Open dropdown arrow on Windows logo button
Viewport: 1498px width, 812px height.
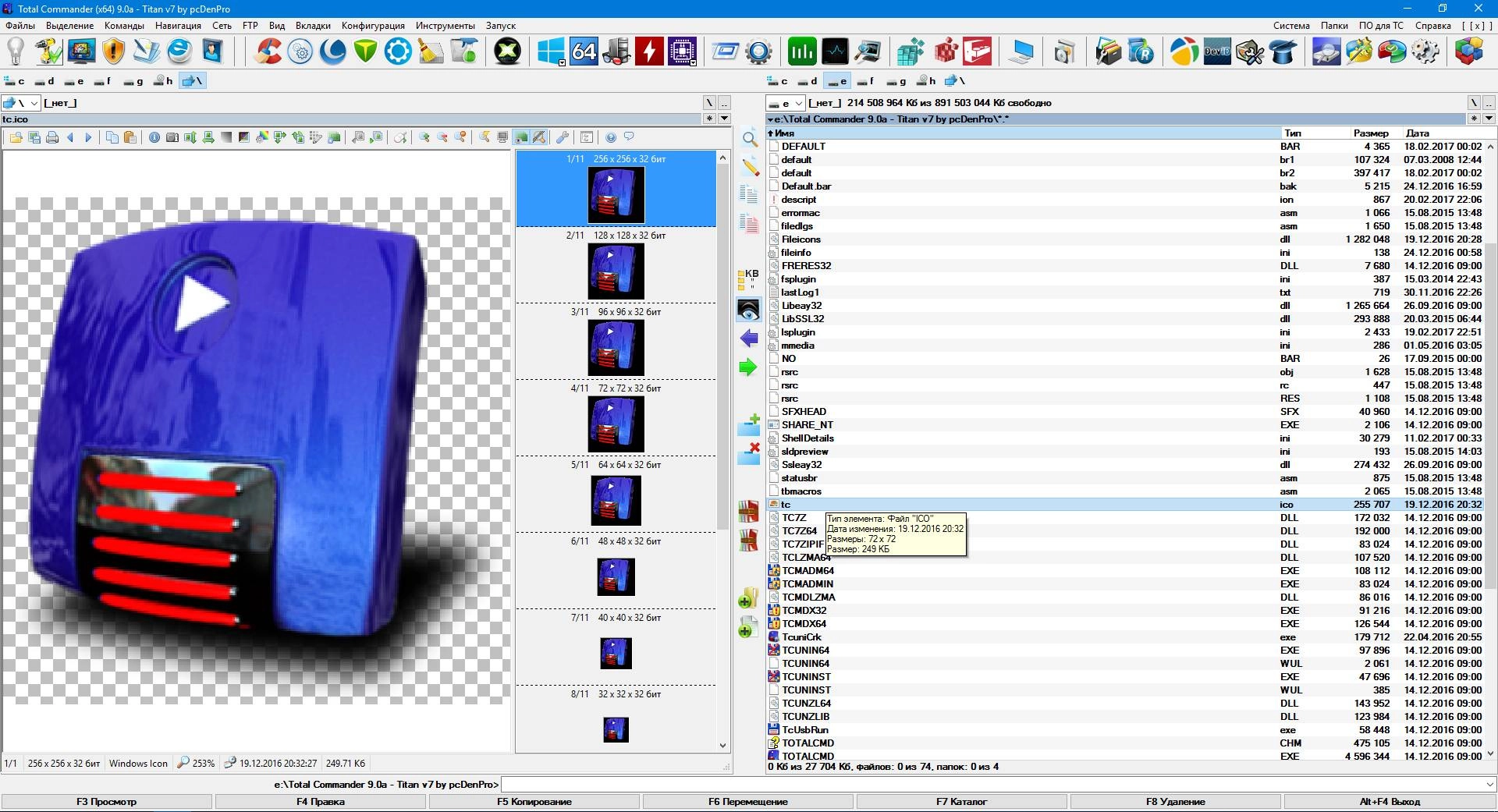pyautogui.click(x=562, y=62)
